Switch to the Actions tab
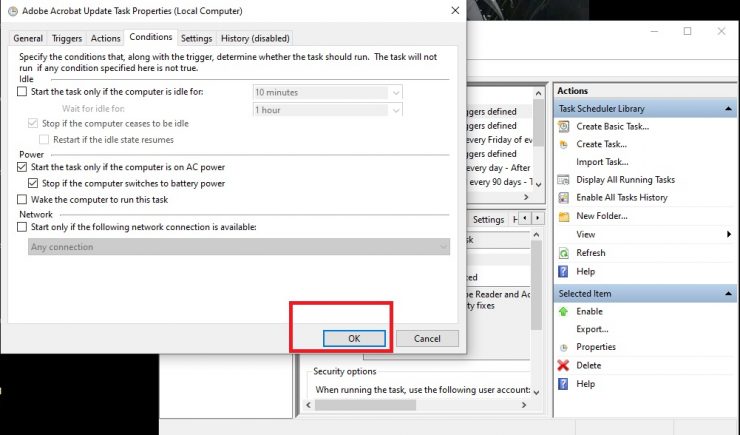This screenshot has width=740, height=435. click(105, 38)
